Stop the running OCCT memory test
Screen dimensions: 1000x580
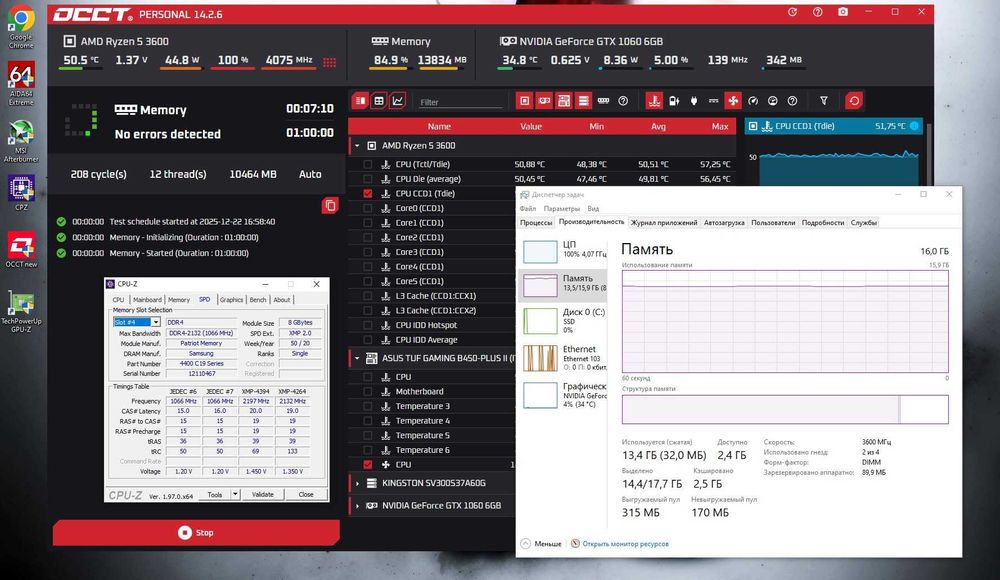pos(196,532)
